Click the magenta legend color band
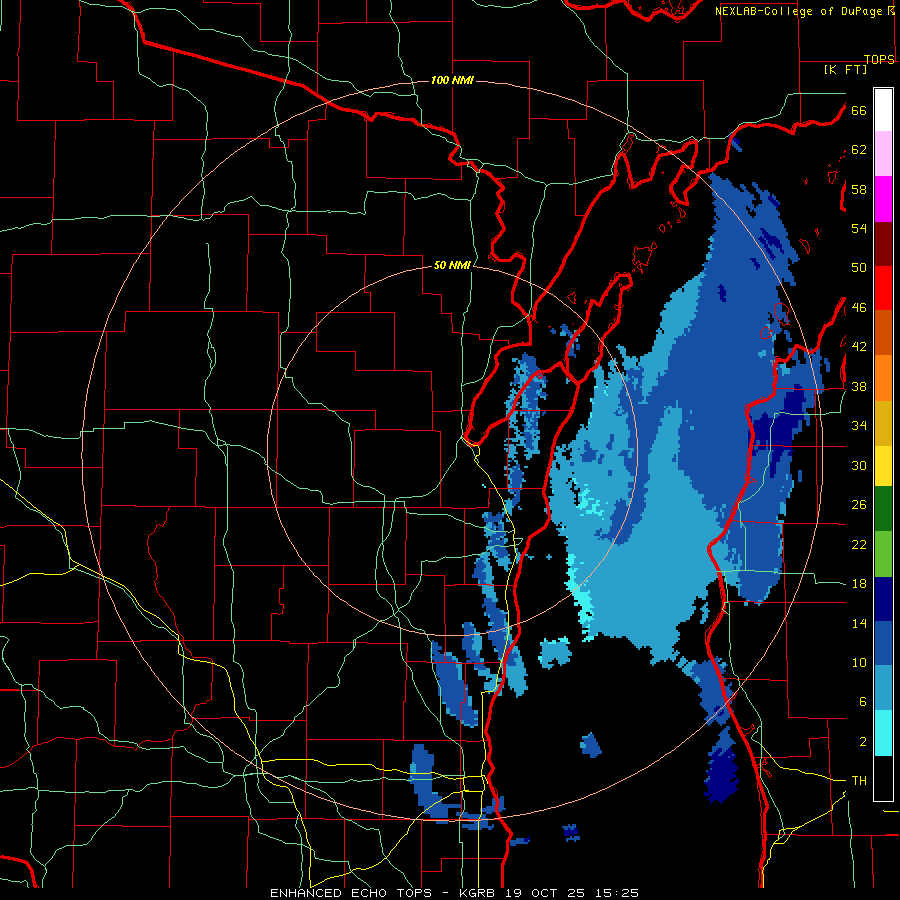This screenshot has height=900, width=900. (x=883, y=199)
